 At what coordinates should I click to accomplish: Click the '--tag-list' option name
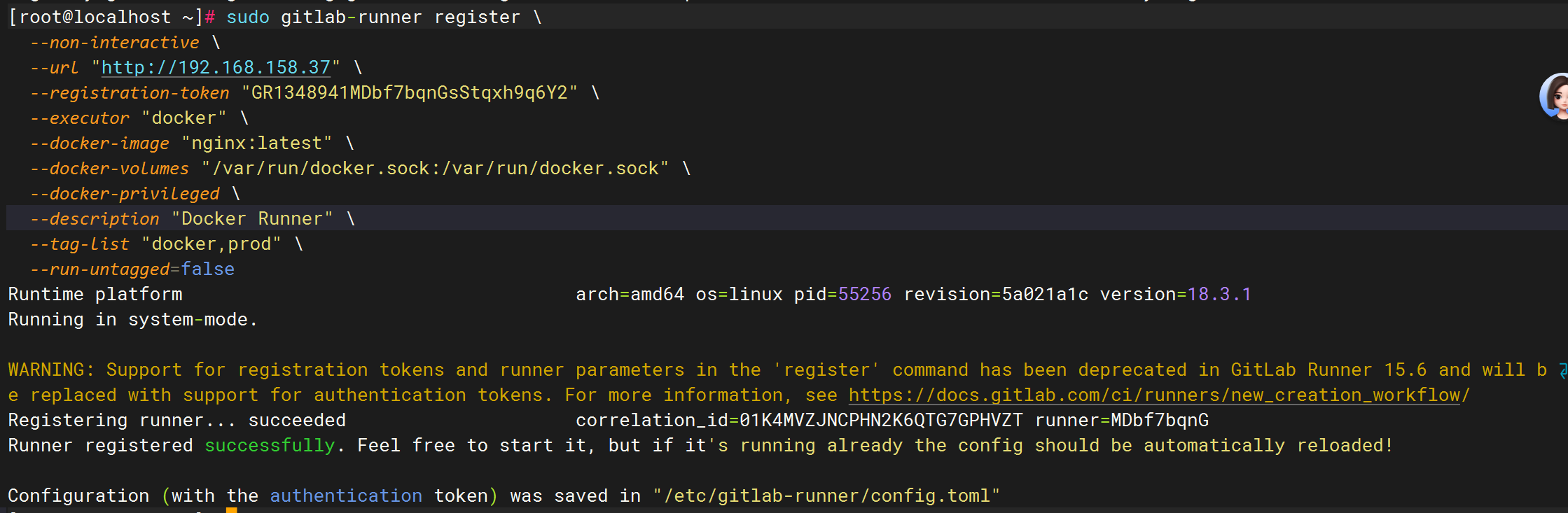coord(80,244)
